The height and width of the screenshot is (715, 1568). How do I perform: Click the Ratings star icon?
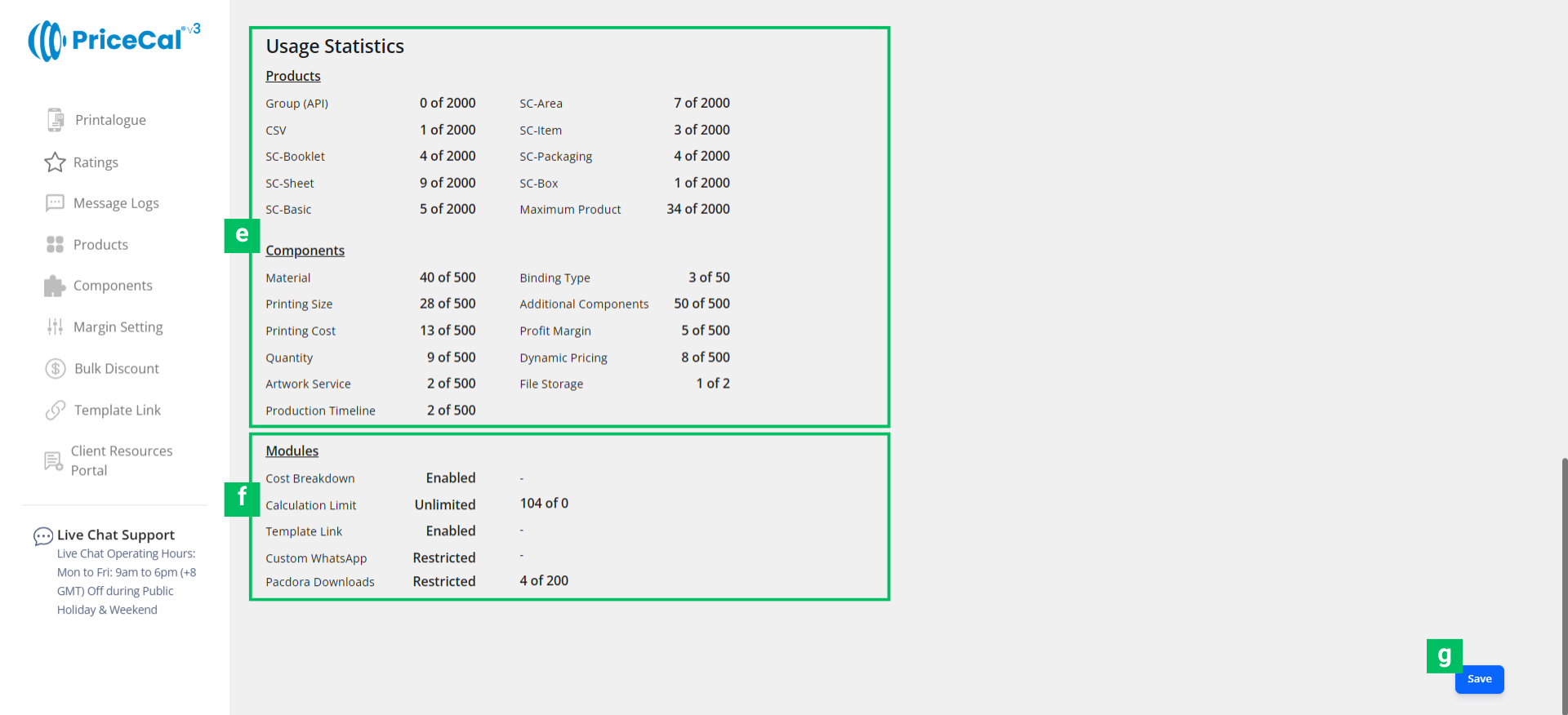click(x=55, y=162)
